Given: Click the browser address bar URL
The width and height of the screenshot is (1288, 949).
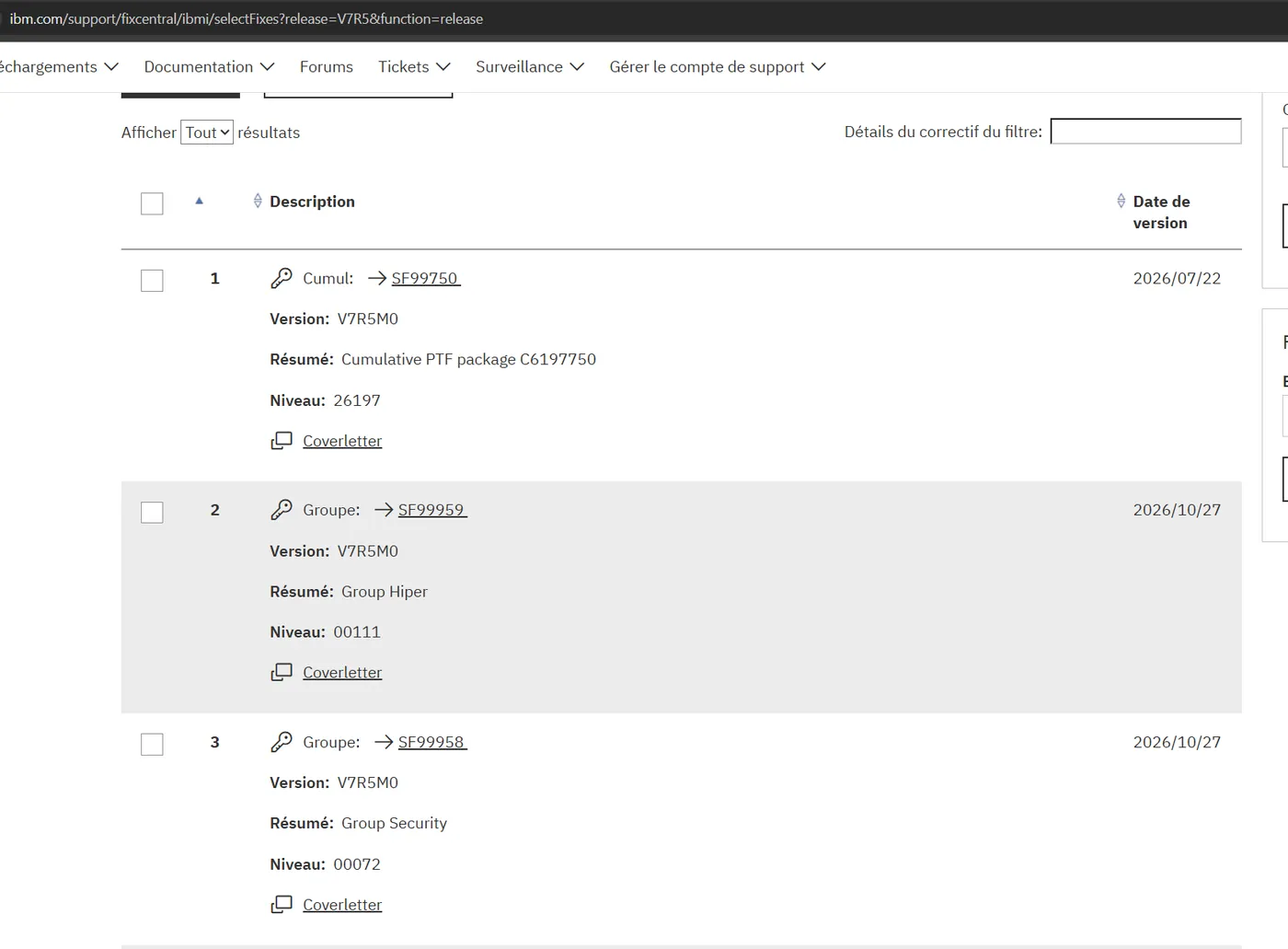Looking at the screenshot, I should point(246,18).
